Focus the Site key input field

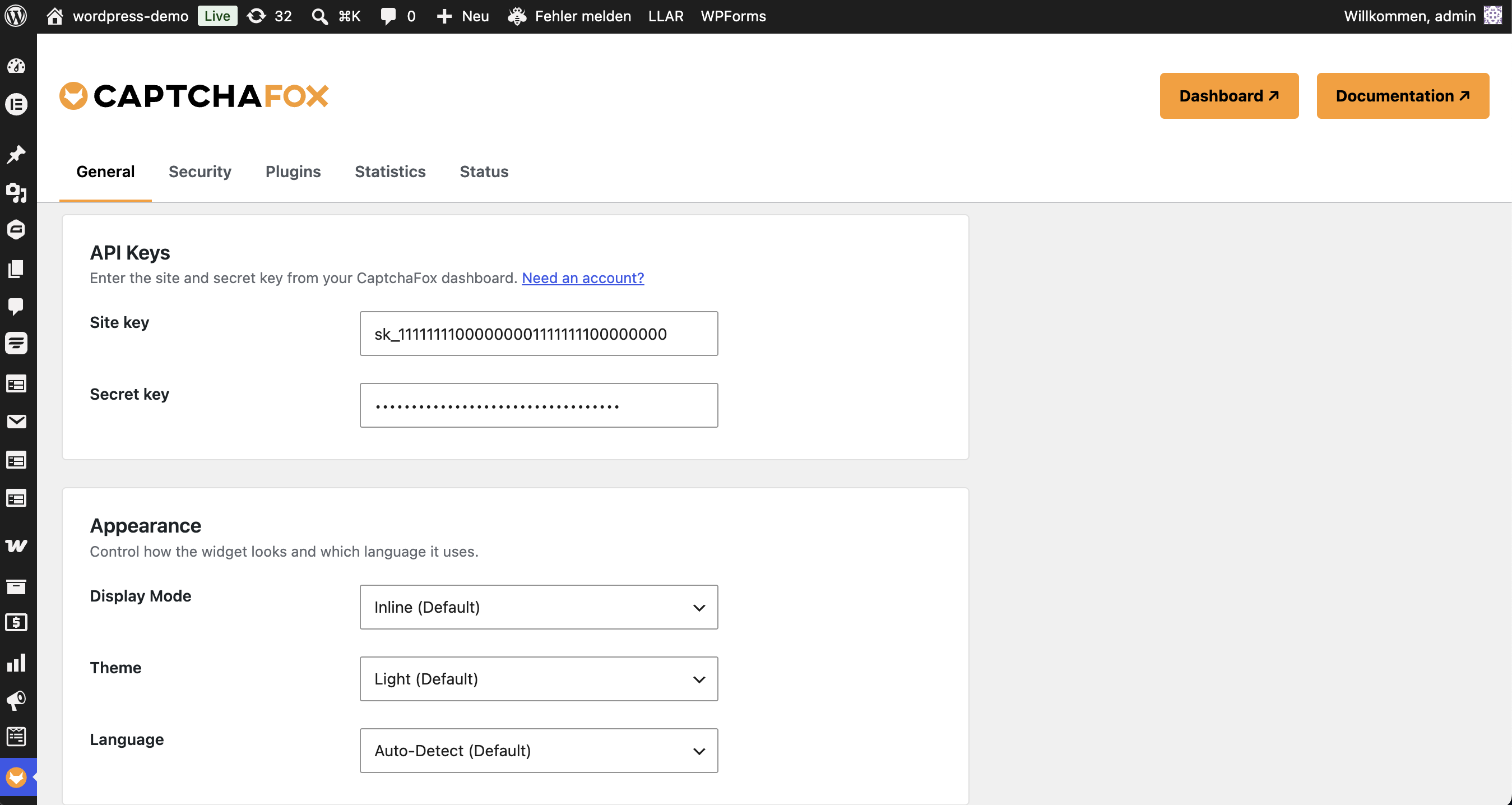coord(539,334)
